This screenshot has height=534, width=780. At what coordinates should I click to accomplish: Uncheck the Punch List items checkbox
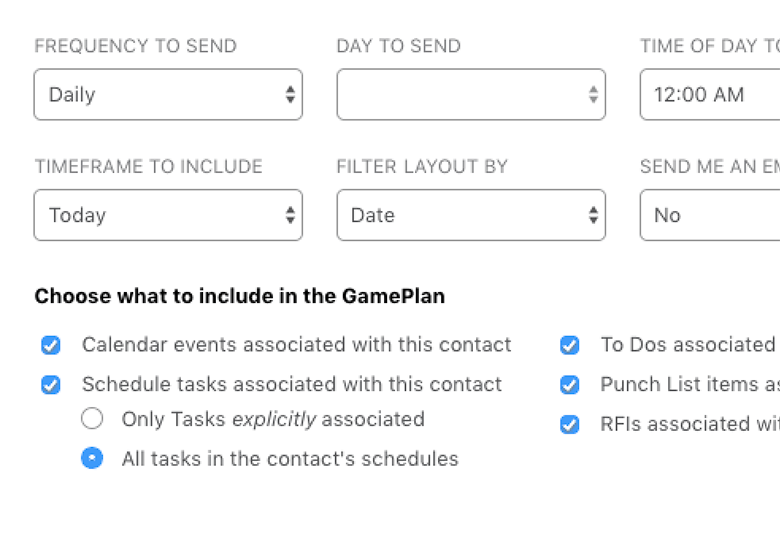569,385
